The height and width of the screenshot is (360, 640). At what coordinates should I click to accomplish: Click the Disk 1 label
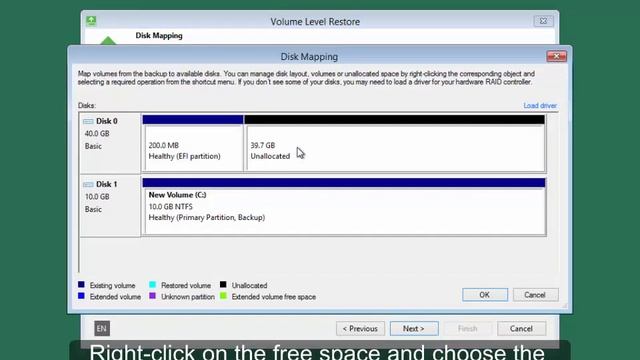tap(107, 184)
